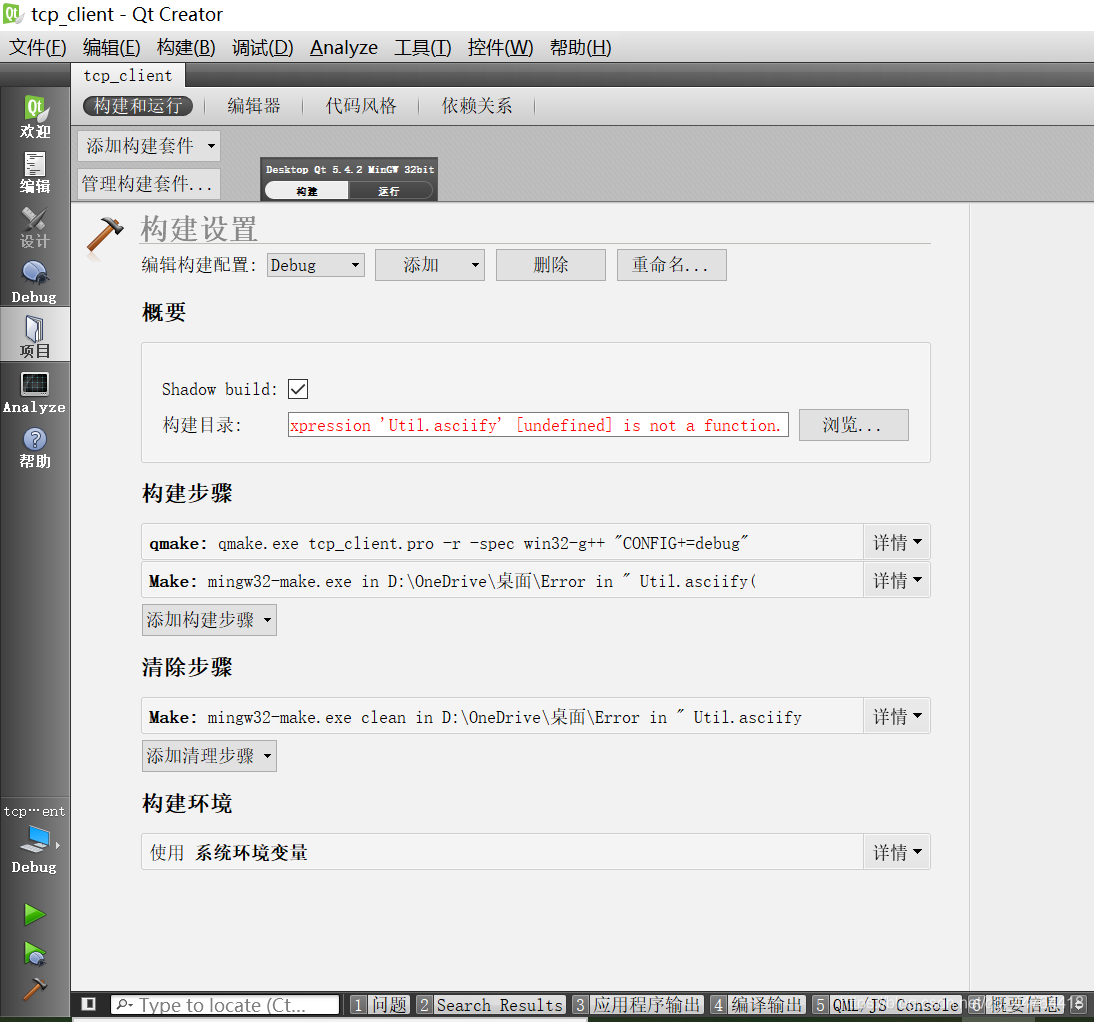Expand the 添加构建步骤 dropdown
1094x1022 pixels.
point(208,619)
